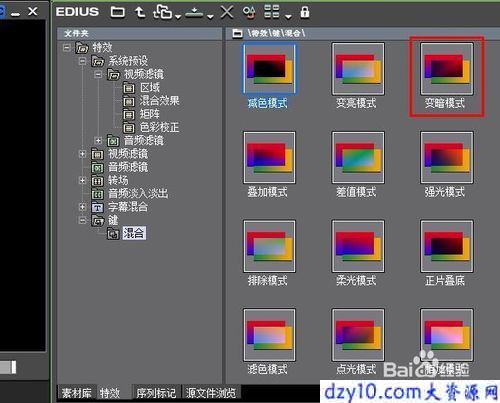Click the 矩阵 folder icon
The height and width of the screenshot is (403, 500).
coord(129,115)
